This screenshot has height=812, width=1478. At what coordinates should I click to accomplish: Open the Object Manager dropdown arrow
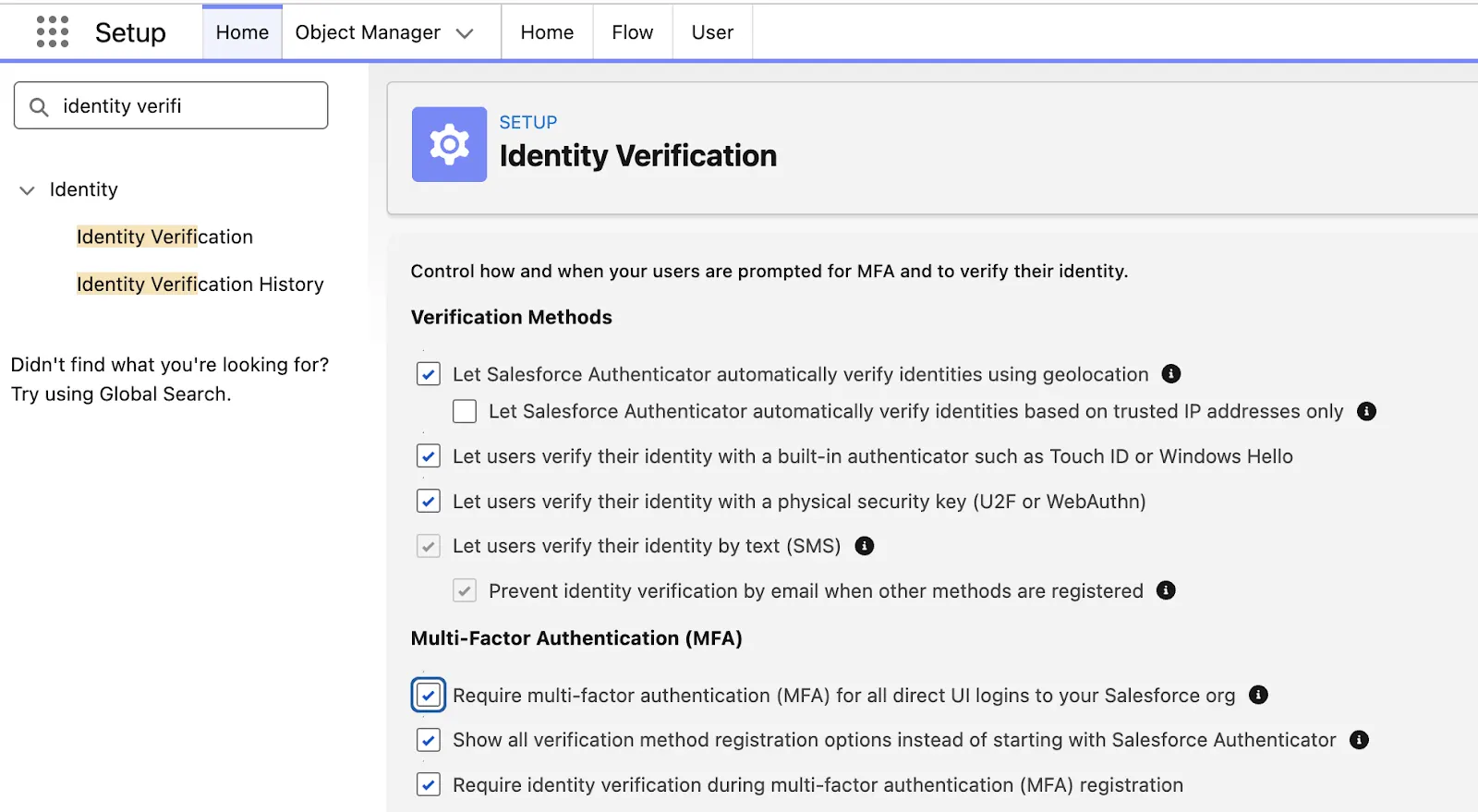pyautogui.click(x=465, y=33)
